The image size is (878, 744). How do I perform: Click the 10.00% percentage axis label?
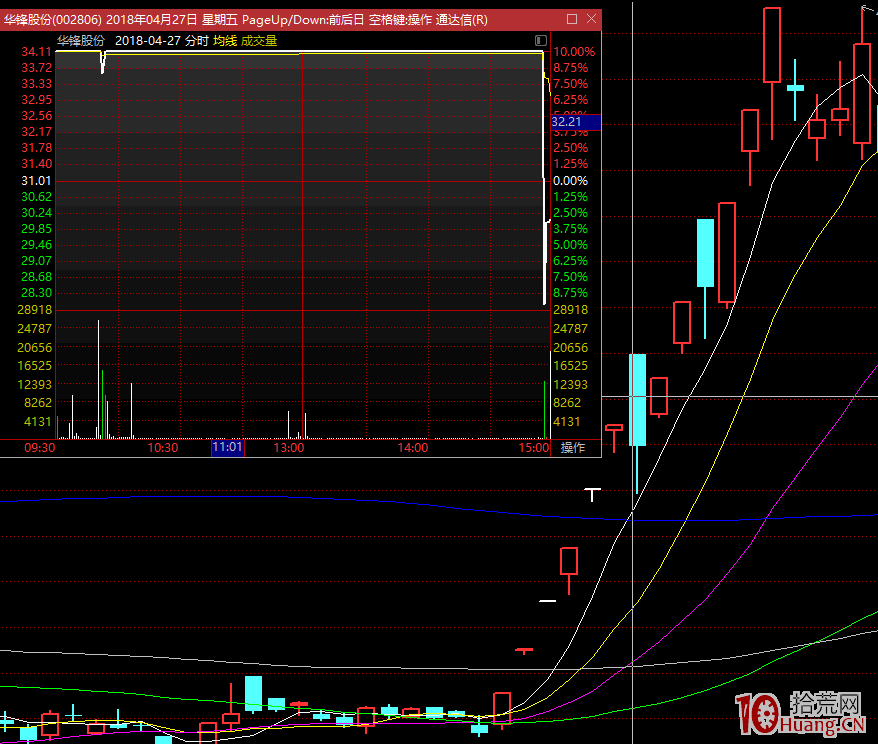[x=574, y=52]
